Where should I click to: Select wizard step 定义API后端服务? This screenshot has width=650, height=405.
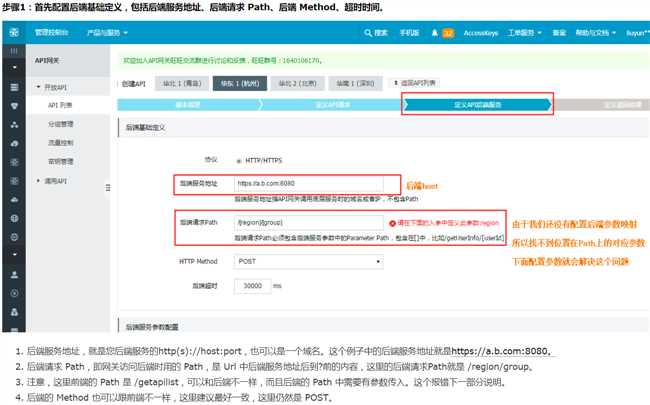tap(478, 104)
